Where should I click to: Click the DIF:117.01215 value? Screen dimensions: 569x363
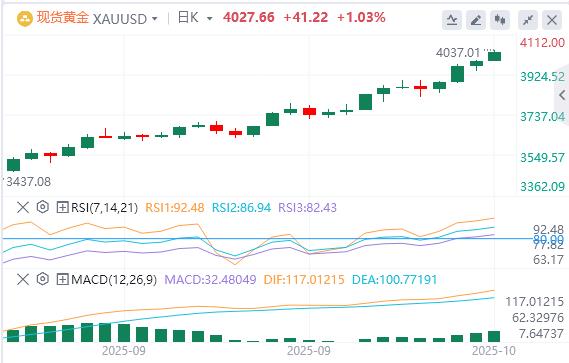click(x=304, y=280)
